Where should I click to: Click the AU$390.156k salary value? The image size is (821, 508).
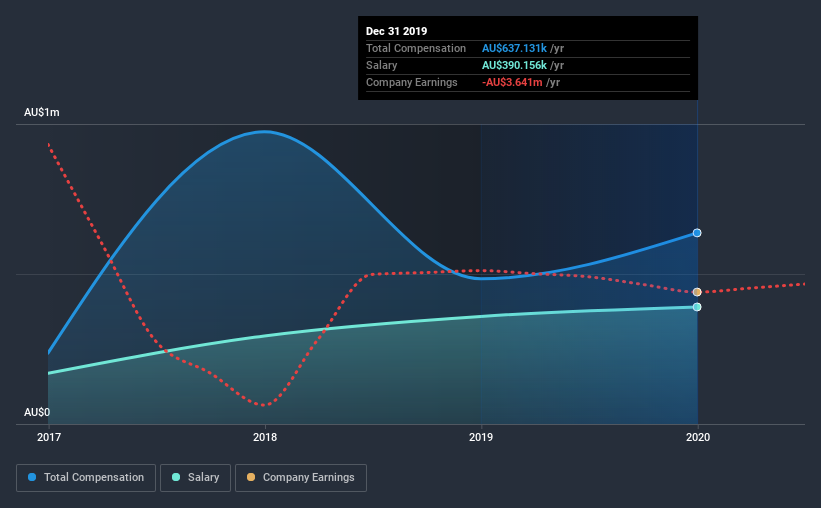coord(514,65)
